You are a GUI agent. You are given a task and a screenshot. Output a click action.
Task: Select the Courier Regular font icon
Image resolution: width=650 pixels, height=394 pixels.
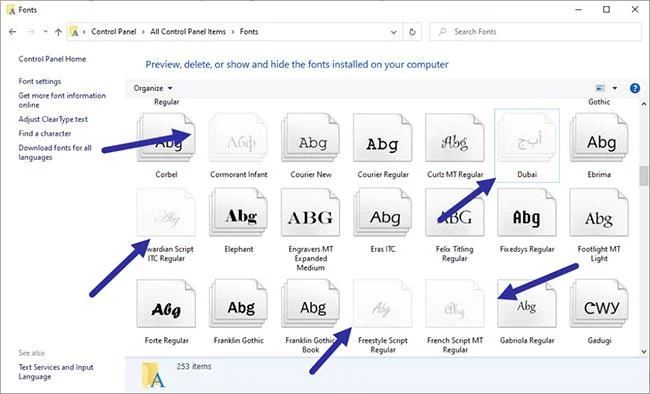(x=383, y=138)
